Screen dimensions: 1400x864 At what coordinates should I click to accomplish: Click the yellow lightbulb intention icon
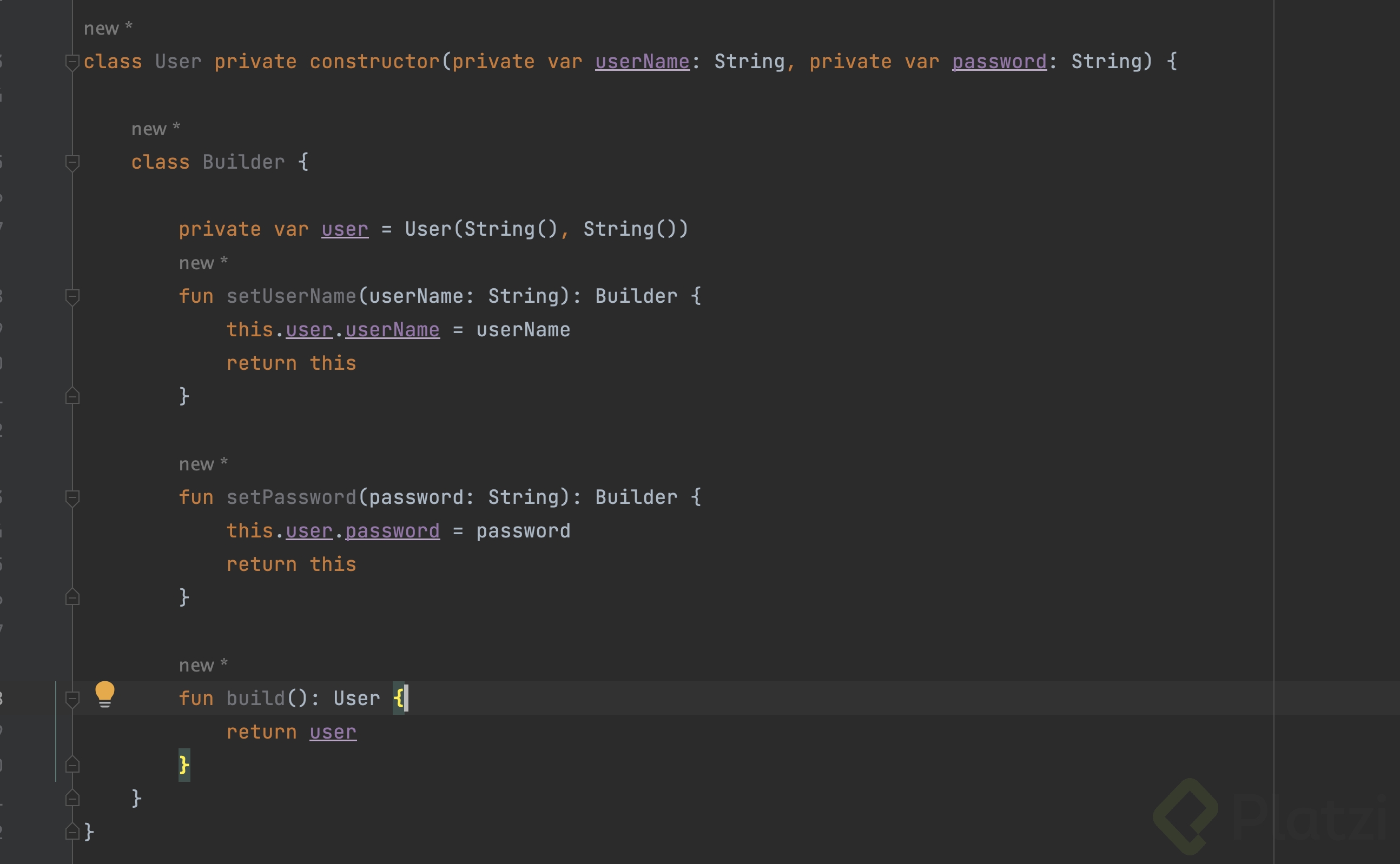coord(104,694)
